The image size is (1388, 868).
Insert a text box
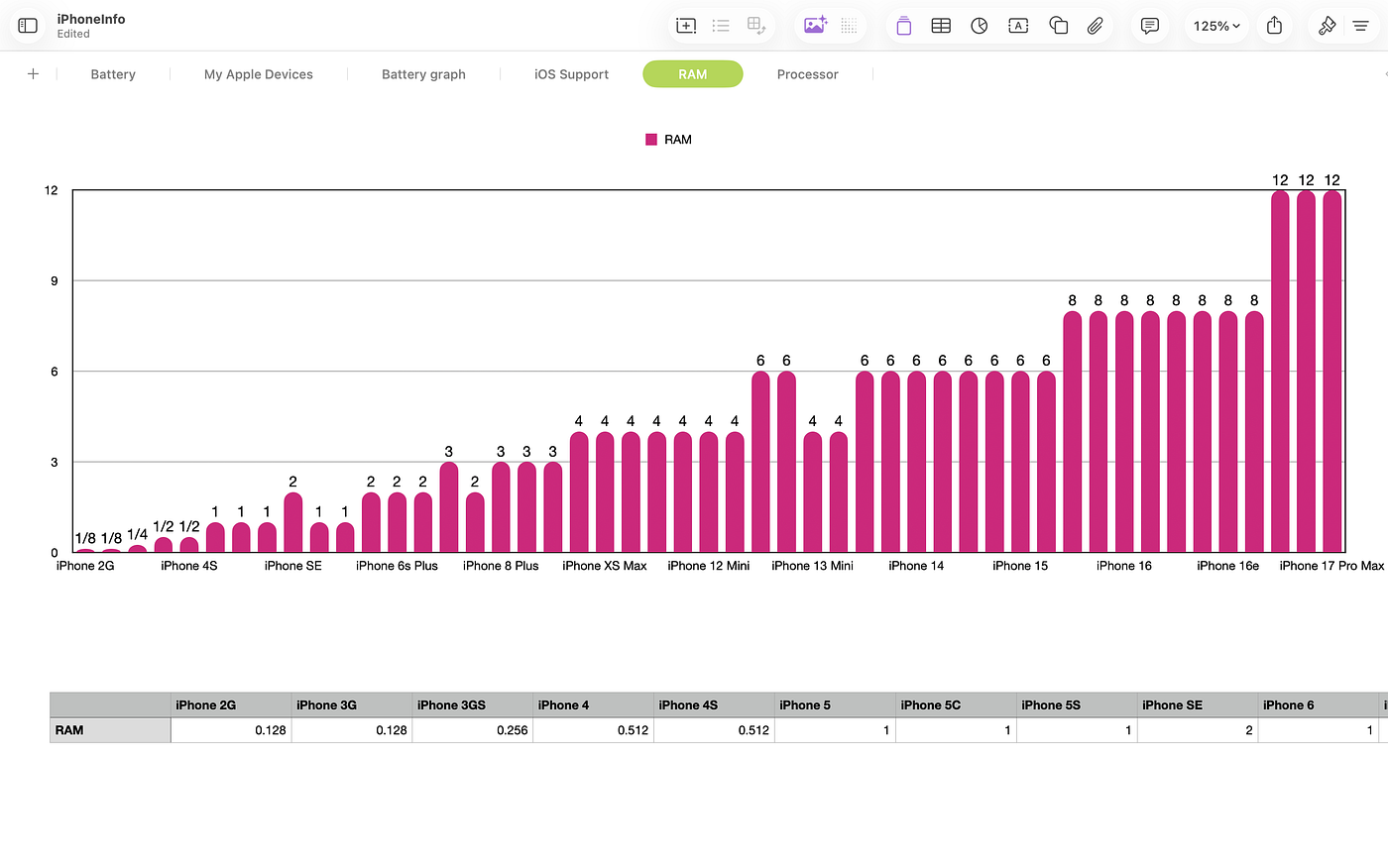(1018, 26)
